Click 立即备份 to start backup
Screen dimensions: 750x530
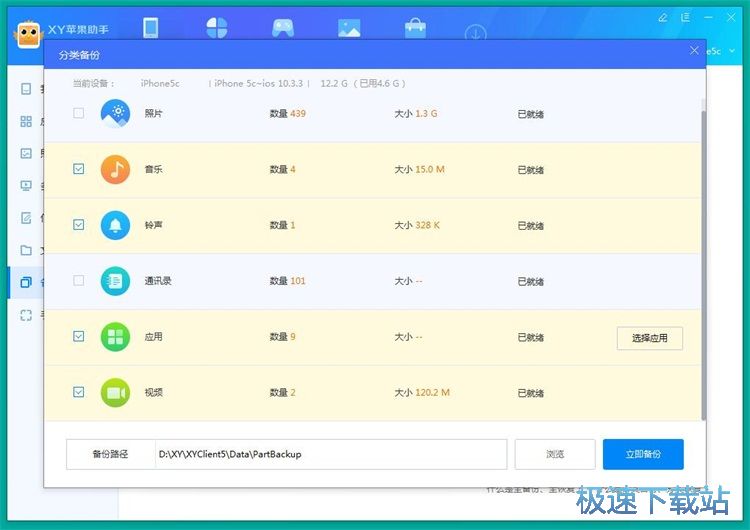pos(643,454)
